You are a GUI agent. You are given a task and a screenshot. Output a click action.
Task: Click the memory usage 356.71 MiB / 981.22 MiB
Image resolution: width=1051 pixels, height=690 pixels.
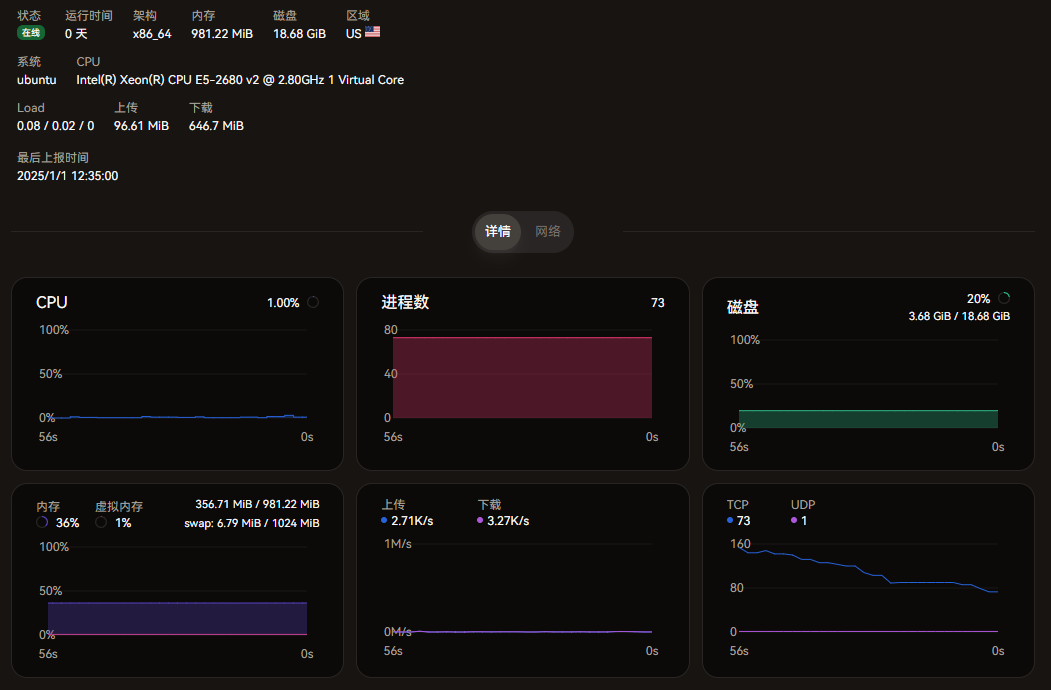pyautogui.click(x=257, y=504)
